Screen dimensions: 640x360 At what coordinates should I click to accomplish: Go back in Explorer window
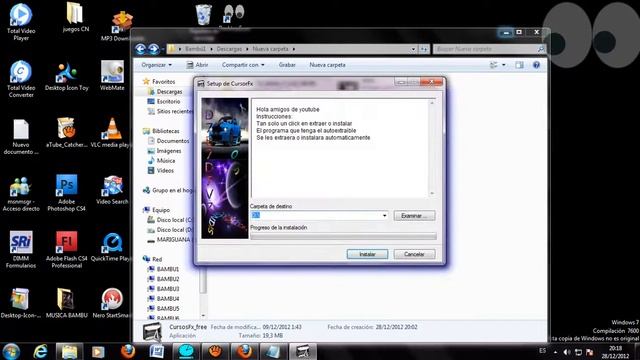[x=140, y=49]
